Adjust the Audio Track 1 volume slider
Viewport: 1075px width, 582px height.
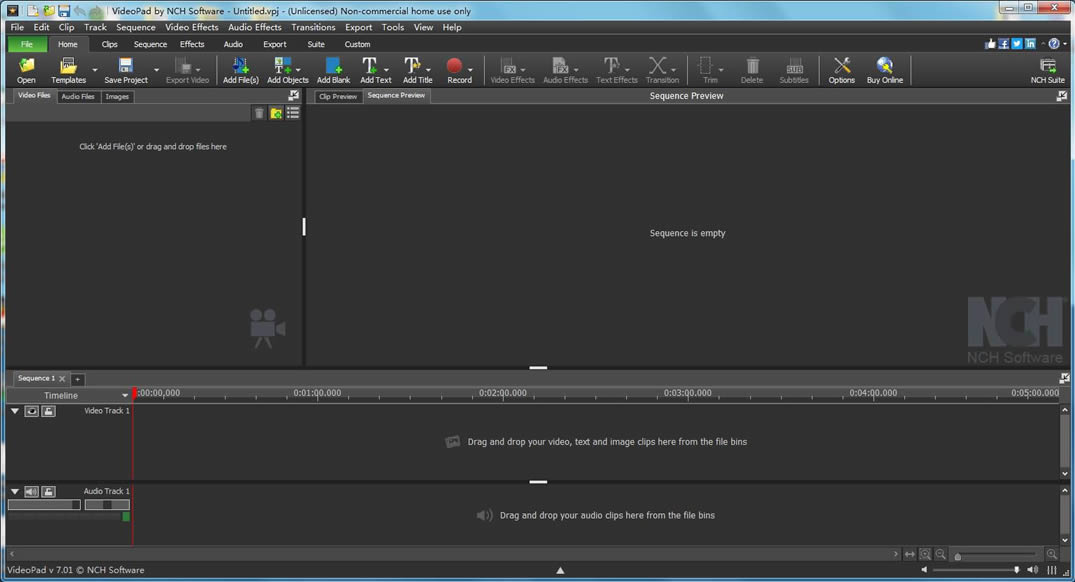point(45,505)
